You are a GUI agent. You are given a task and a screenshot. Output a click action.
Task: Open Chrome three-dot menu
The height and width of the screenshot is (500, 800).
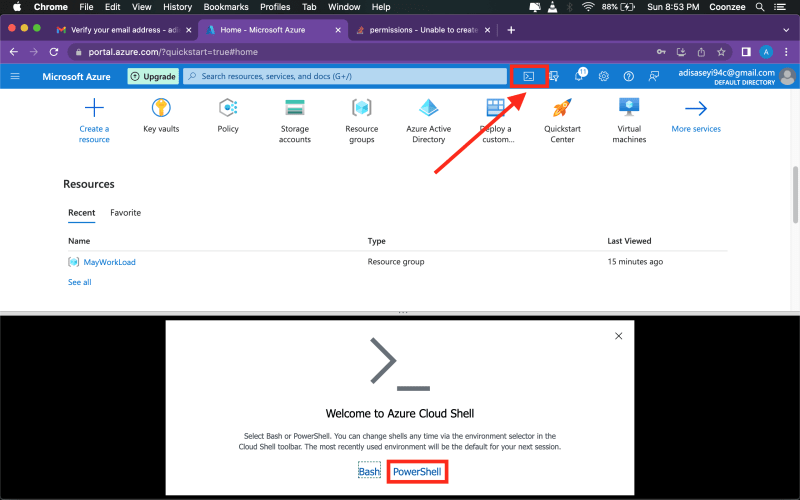point(786,52)
